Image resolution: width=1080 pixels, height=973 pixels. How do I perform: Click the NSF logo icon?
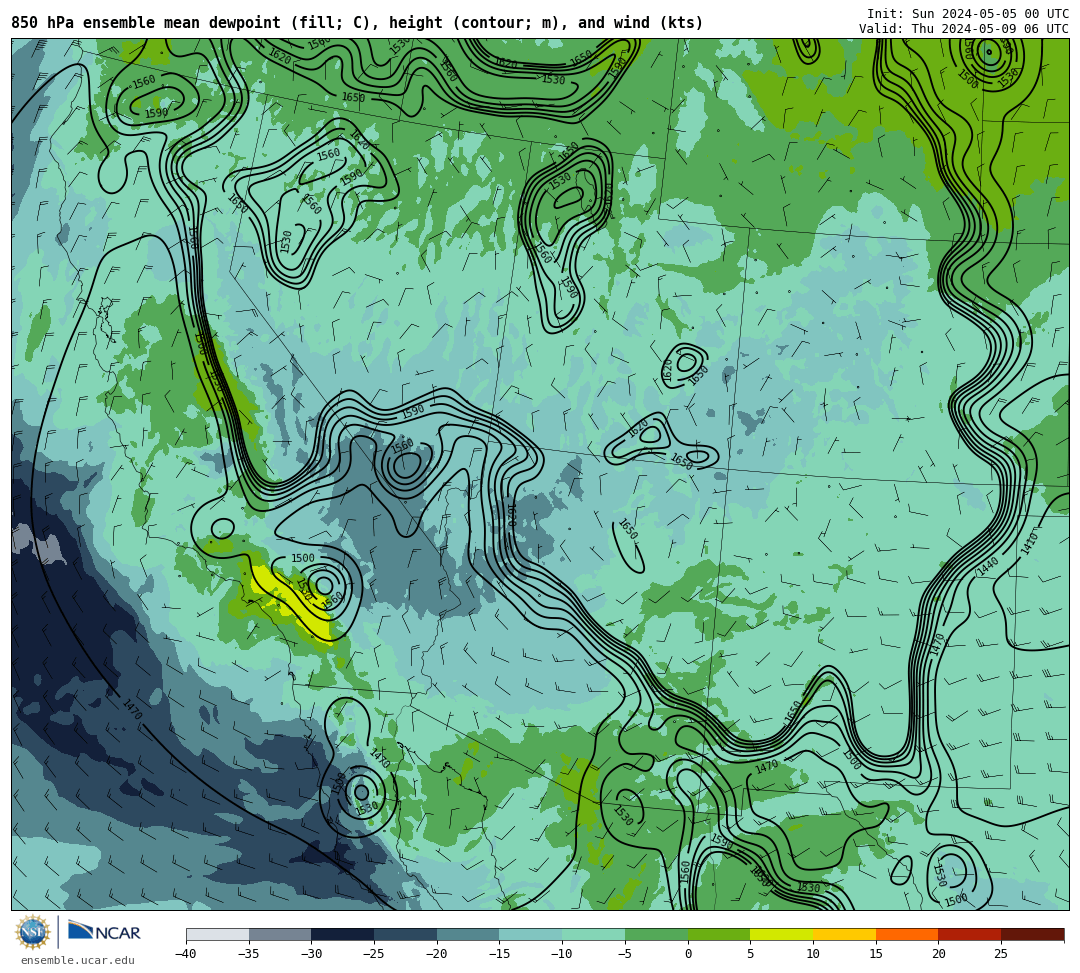click(x=32, y=933)
